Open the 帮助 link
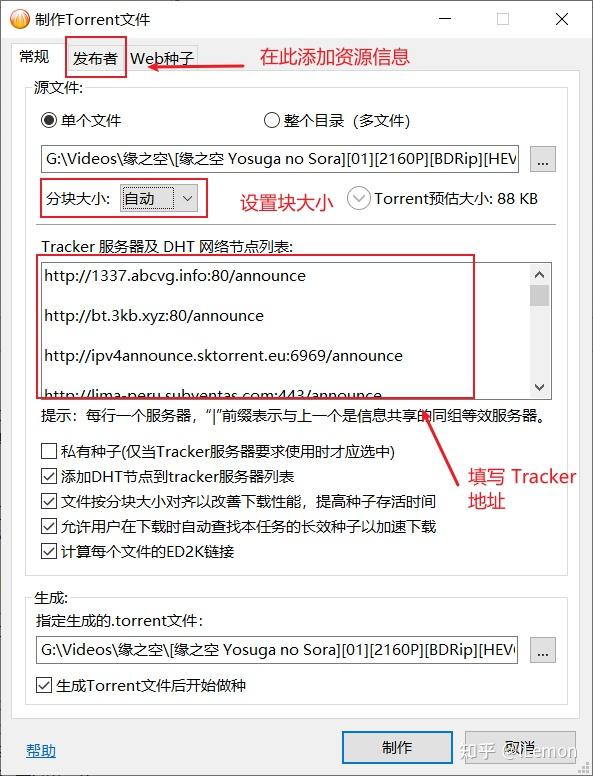This screenshot has height=776, width=593. pyautogui.click(x=41, y=751)
